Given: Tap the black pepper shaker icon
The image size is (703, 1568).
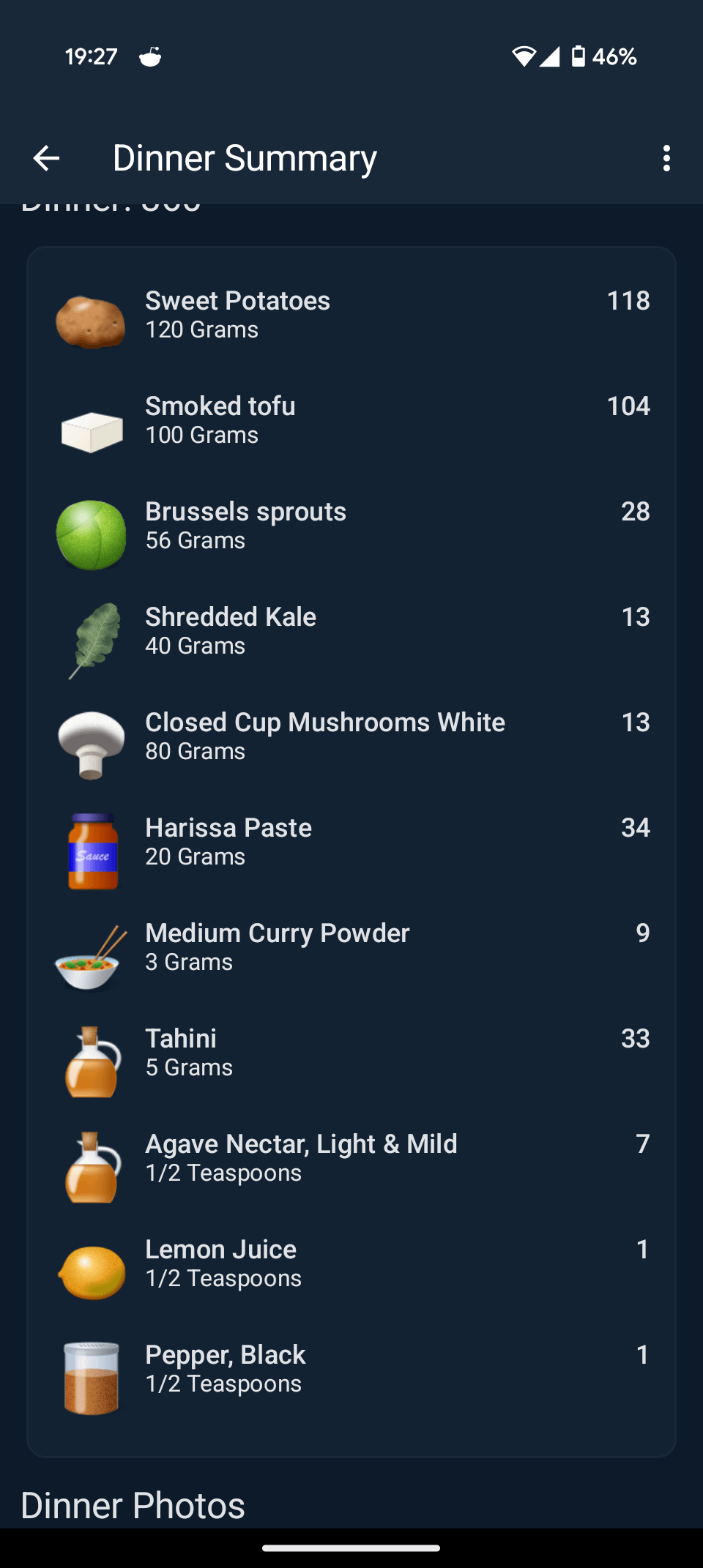Looking at the screenshot, I should [x=92, y=1378].
